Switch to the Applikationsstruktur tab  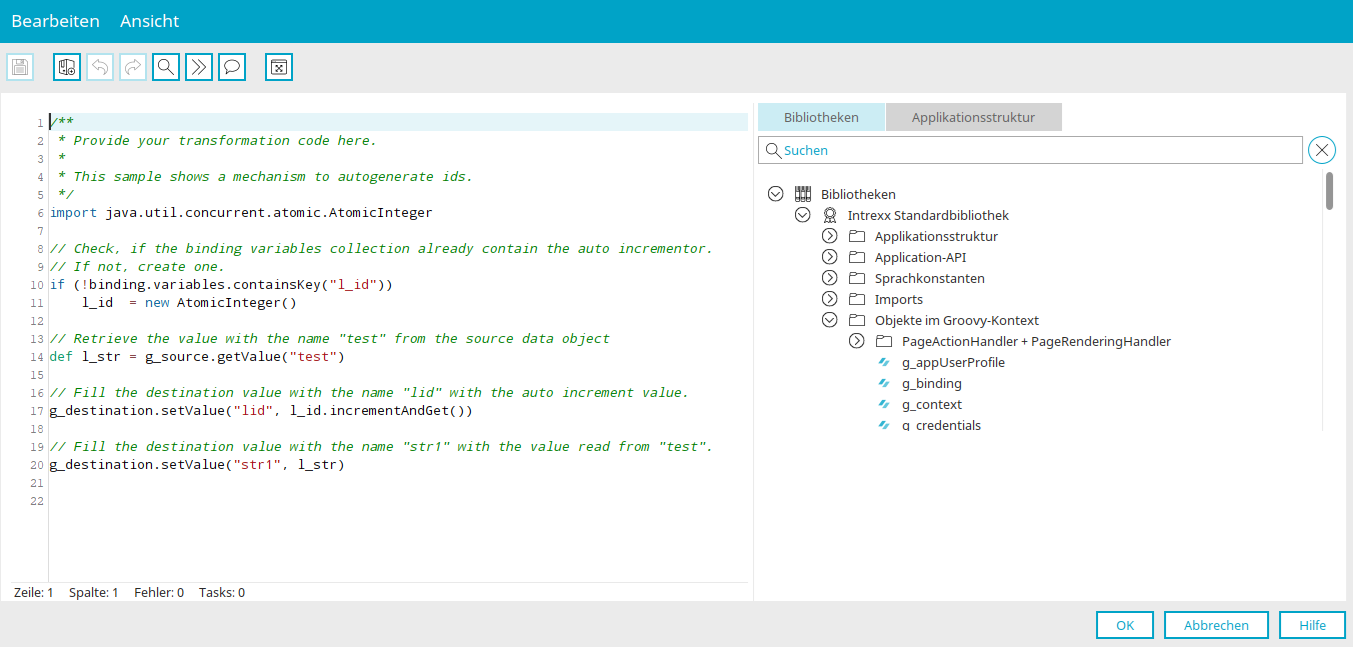[973, 117]
